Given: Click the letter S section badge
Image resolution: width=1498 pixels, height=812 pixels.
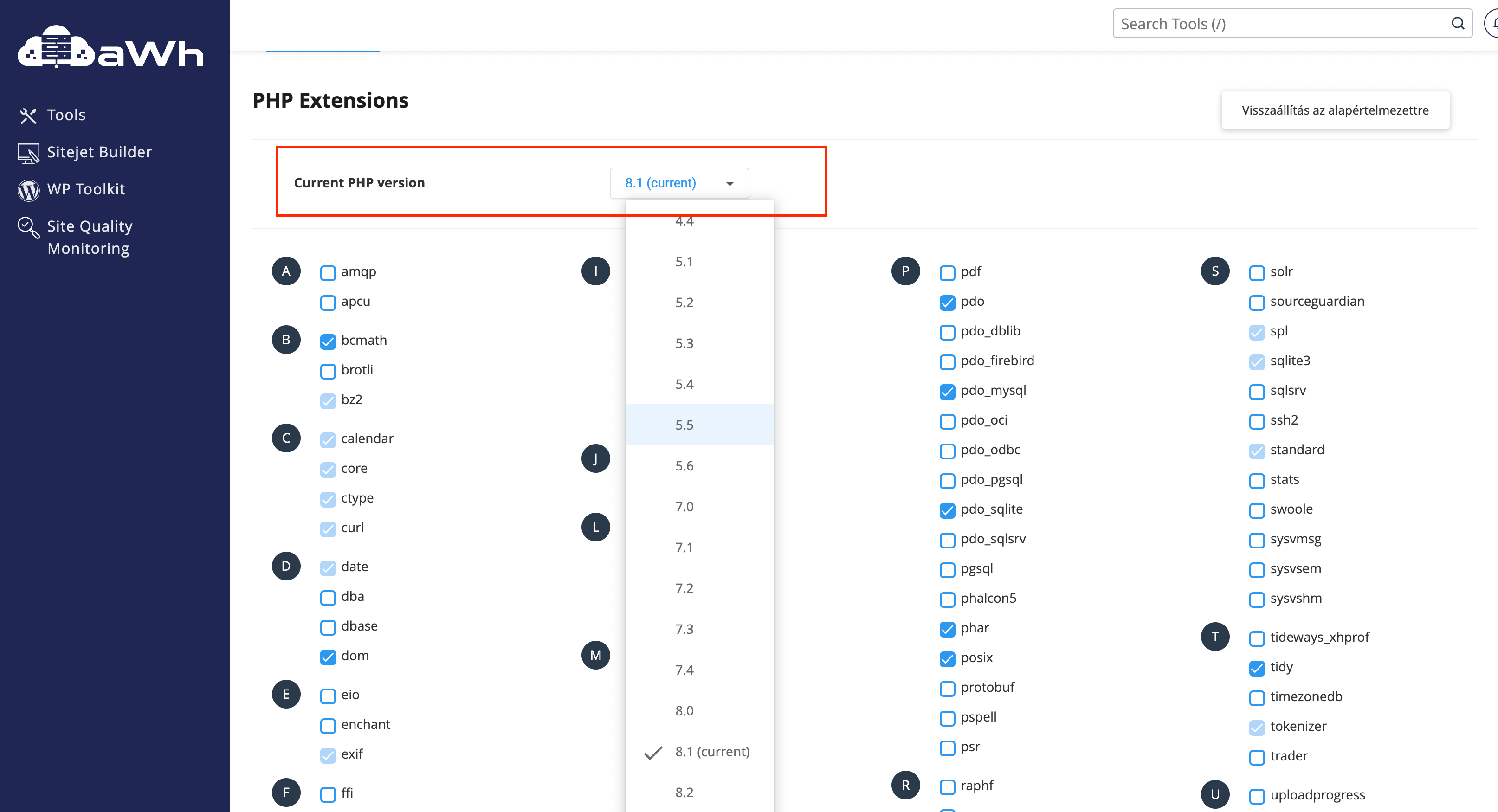Looking at the screenshot, I should 1215,271.
